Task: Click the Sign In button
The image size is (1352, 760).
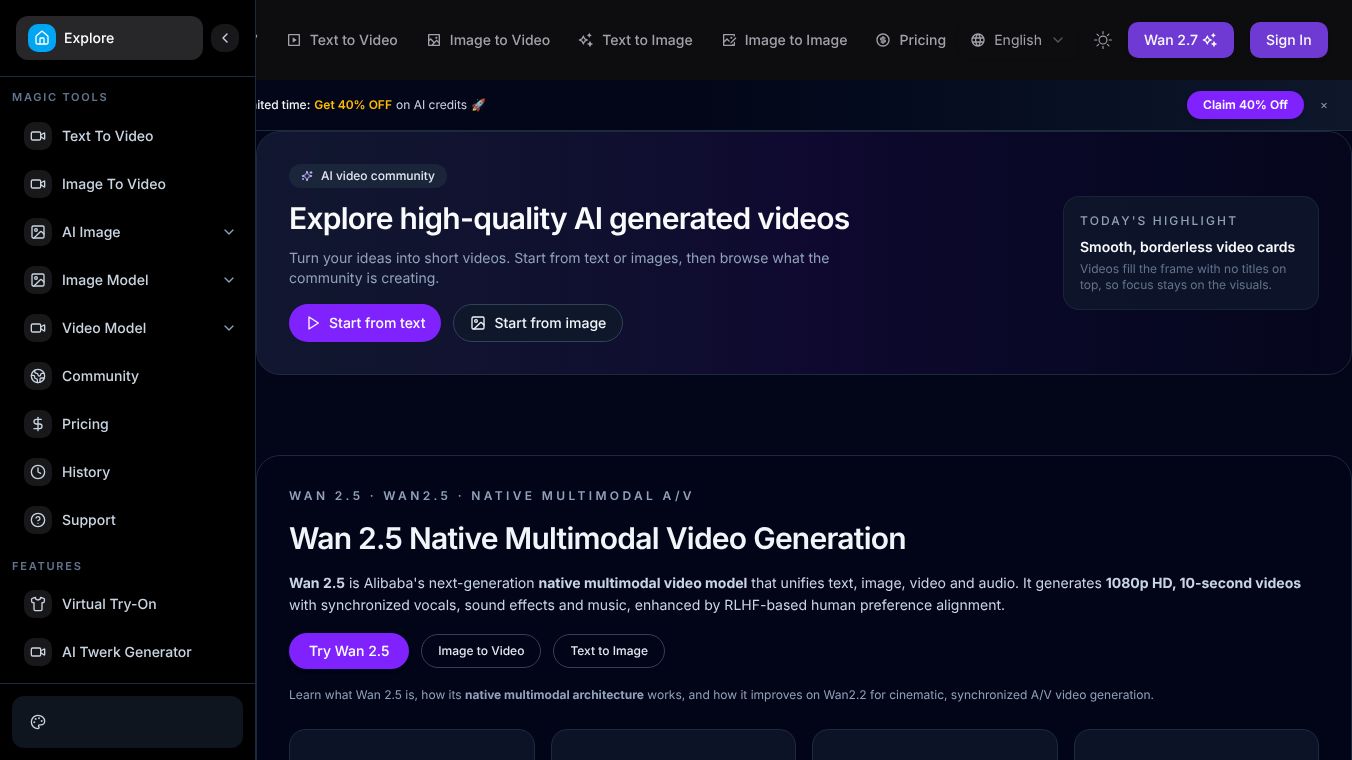Action: click(1288, 40)
